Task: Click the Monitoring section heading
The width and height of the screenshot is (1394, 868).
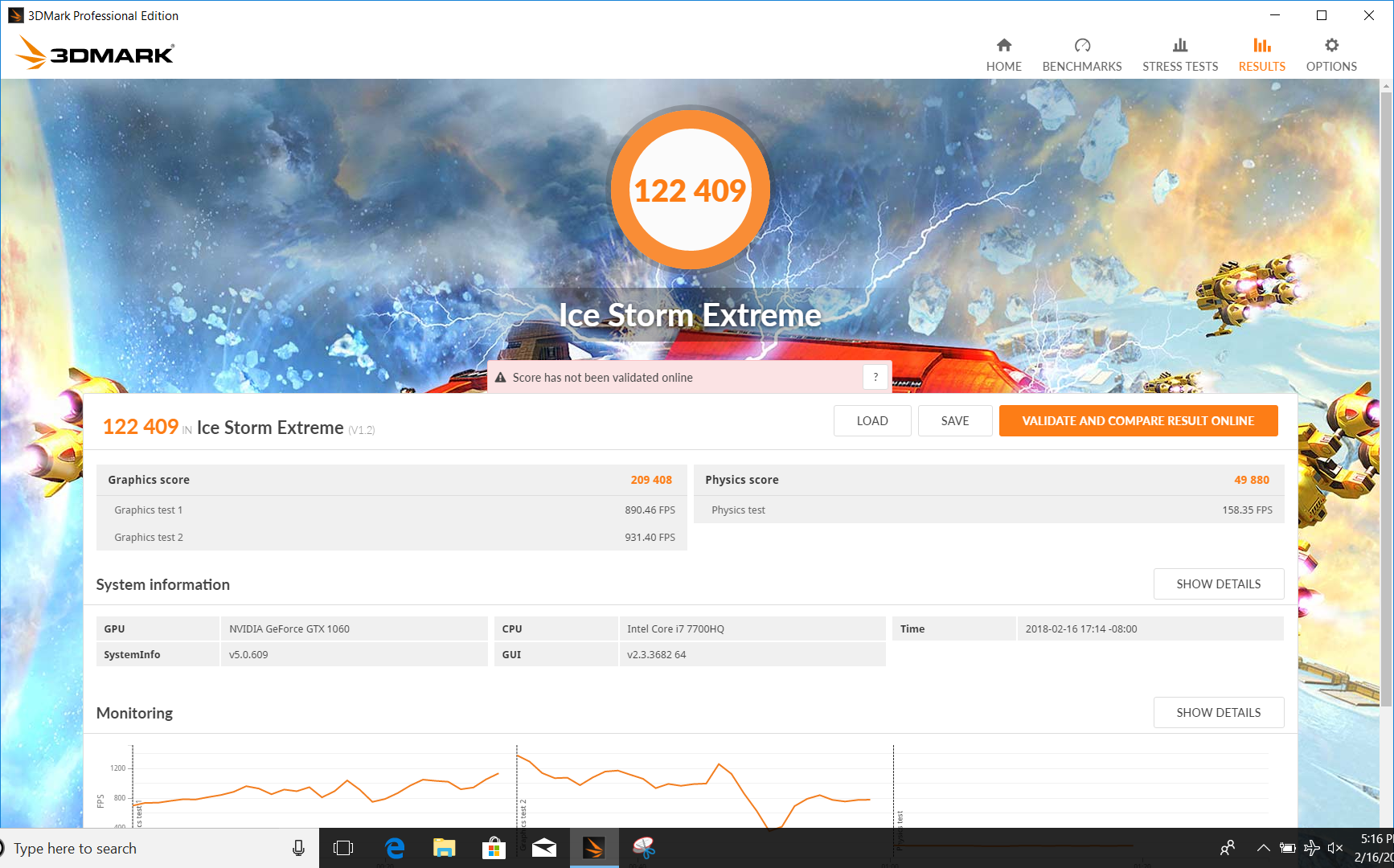Action: (134, 713)
